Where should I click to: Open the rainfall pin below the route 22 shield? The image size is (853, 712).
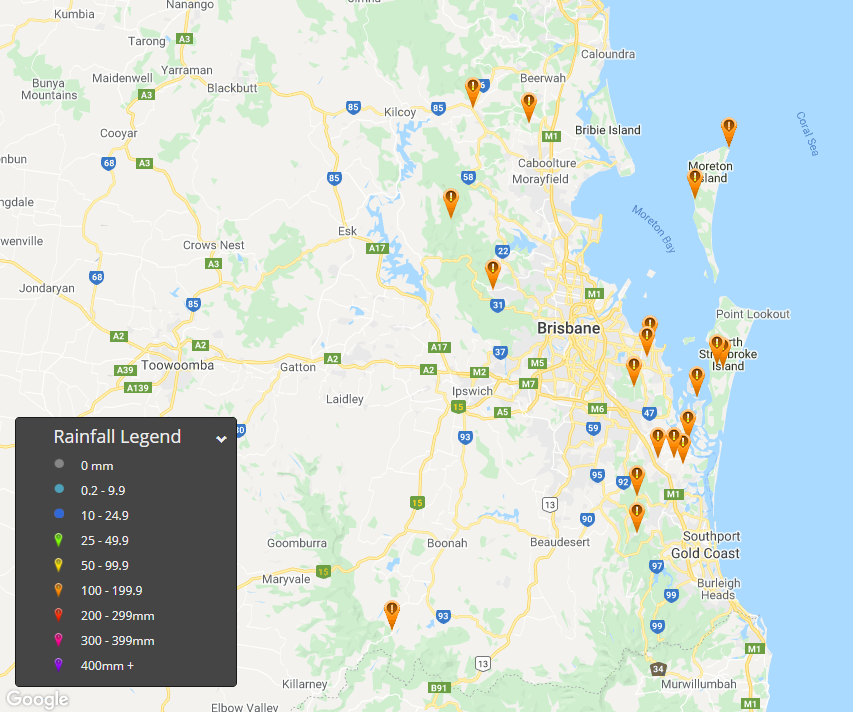[493, 274]
